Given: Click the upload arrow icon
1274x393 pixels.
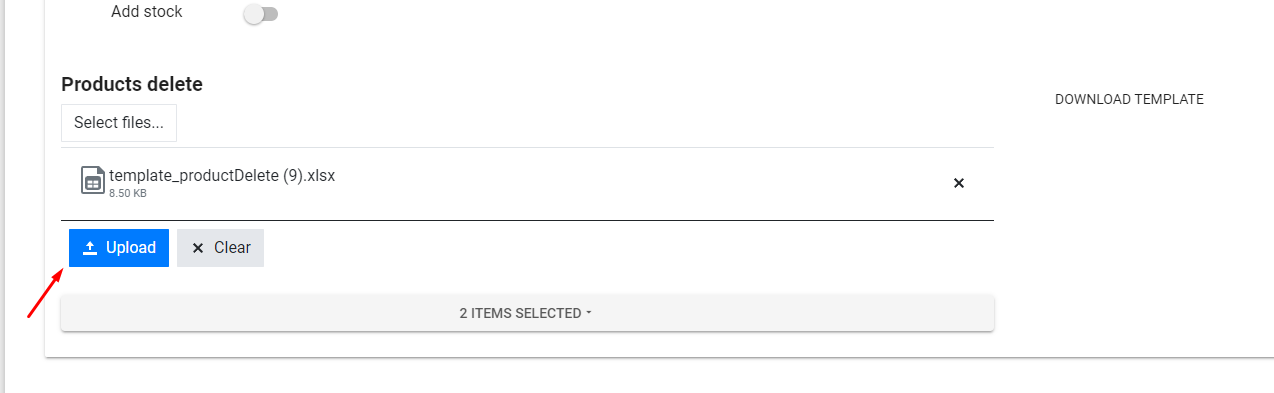Looking at the screenshot, I should pos(90,248).
